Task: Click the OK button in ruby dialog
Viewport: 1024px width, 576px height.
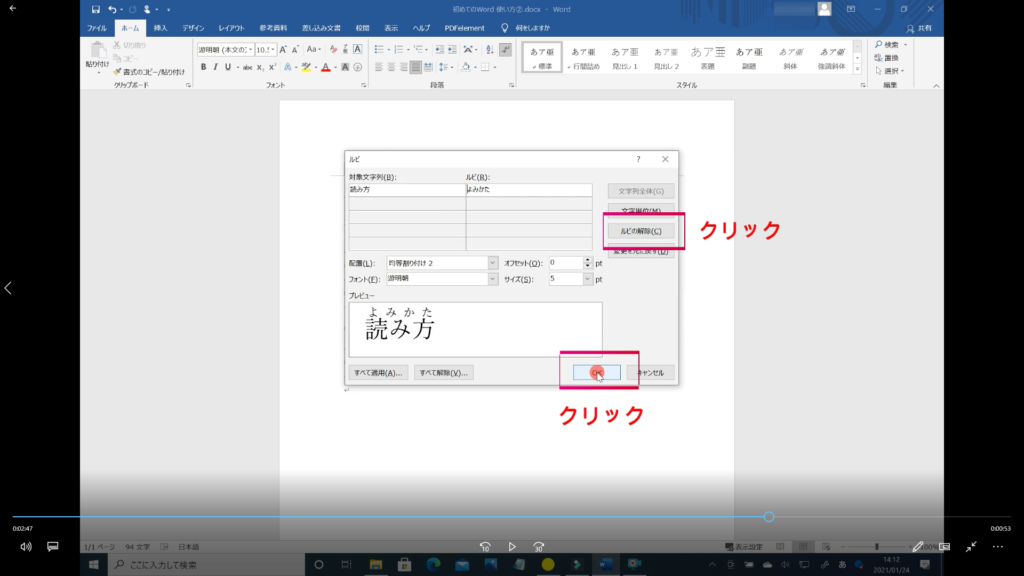Action: pyautogui.click(x=597, y=372)
